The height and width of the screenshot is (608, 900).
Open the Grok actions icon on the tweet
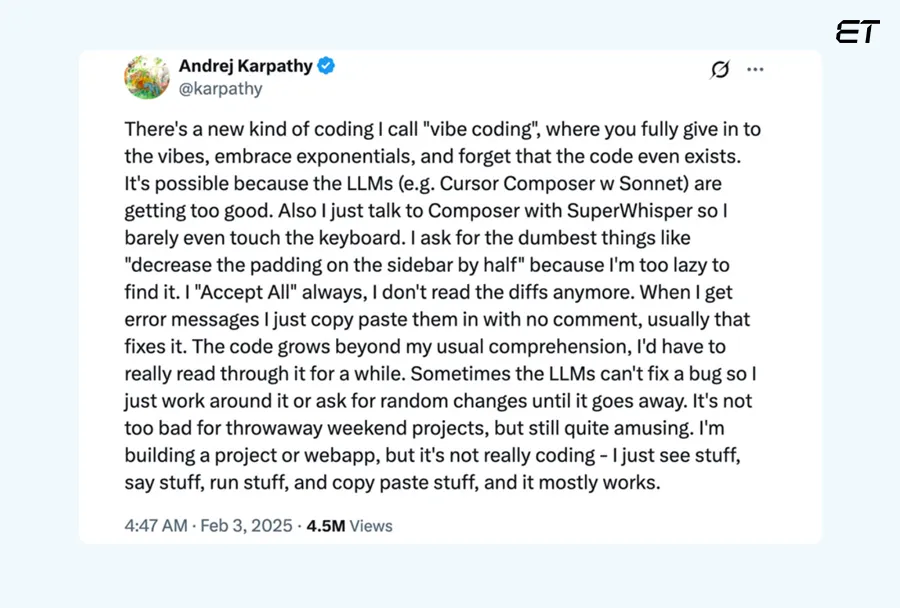(x=720, y=69)
